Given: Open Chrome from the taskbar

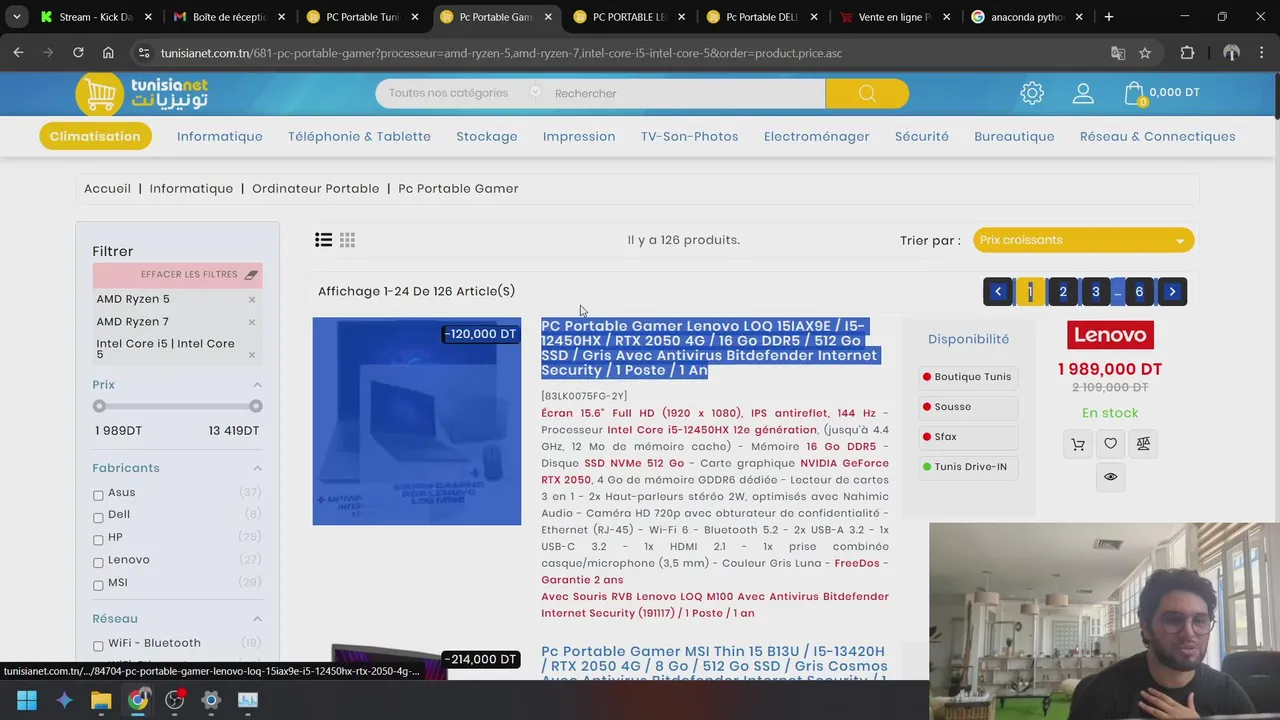Looking at the screenshot, I should (138, 700).
